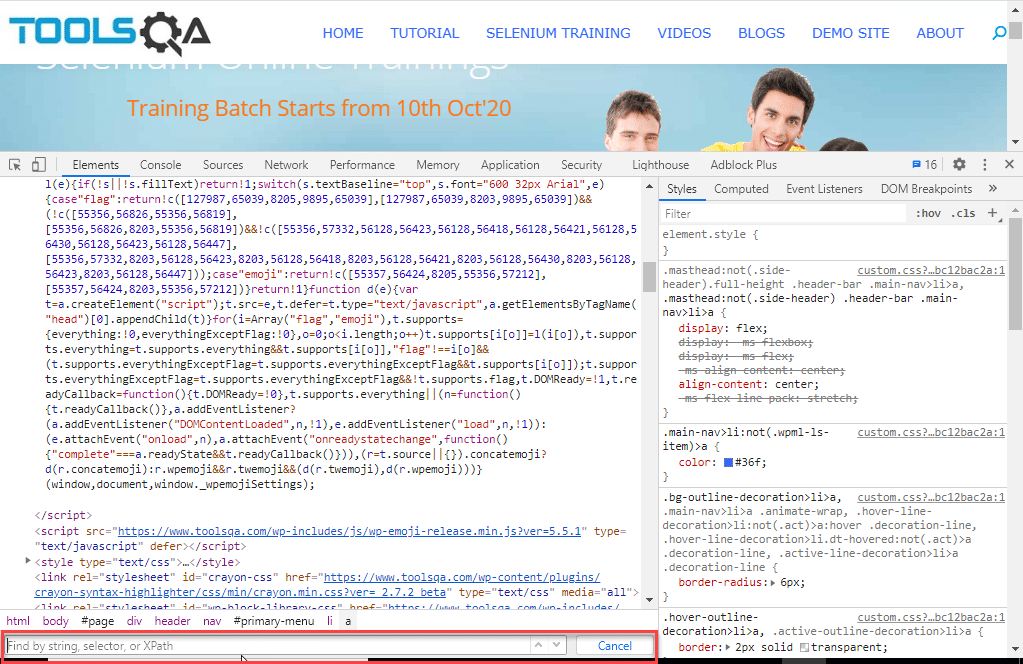Open the Computed styles tab
The height and width of the screenshot is (664, 1023).
[x=741, y=189]
